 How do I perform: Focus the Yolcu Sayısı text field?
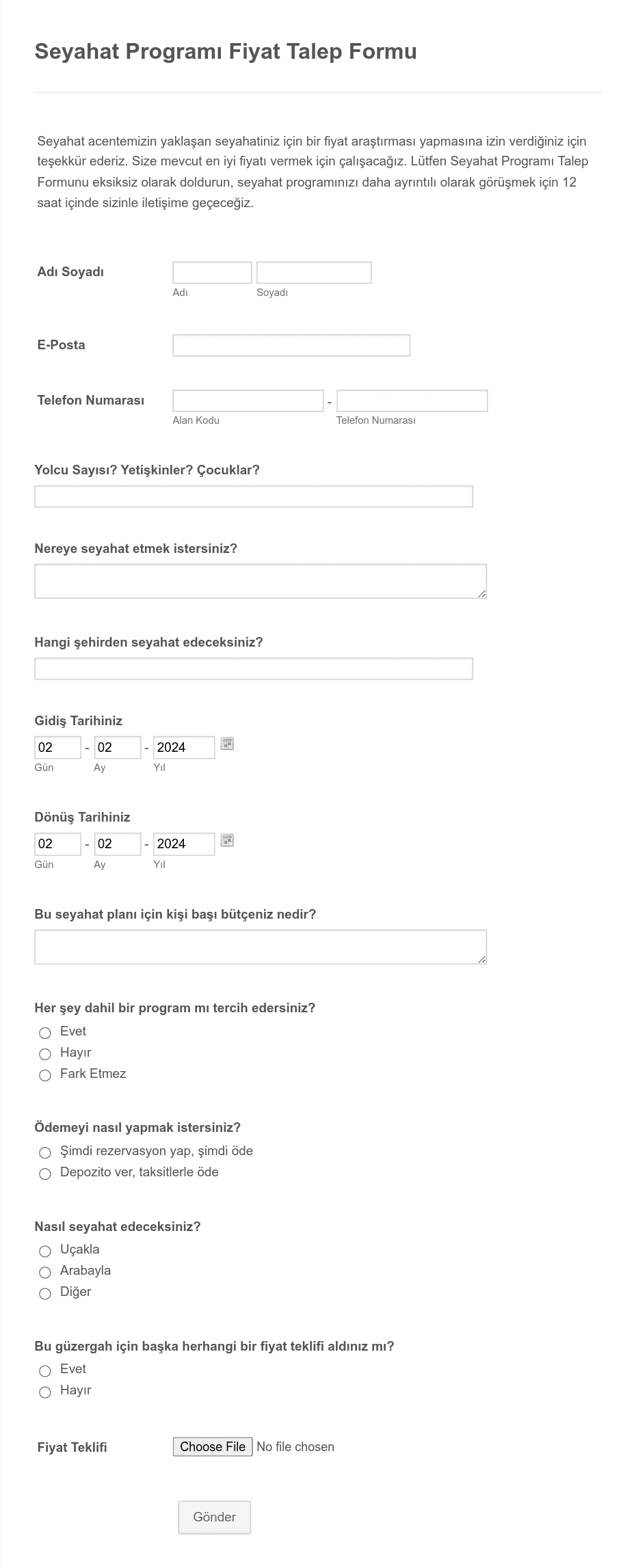click(x=254, y=496)
